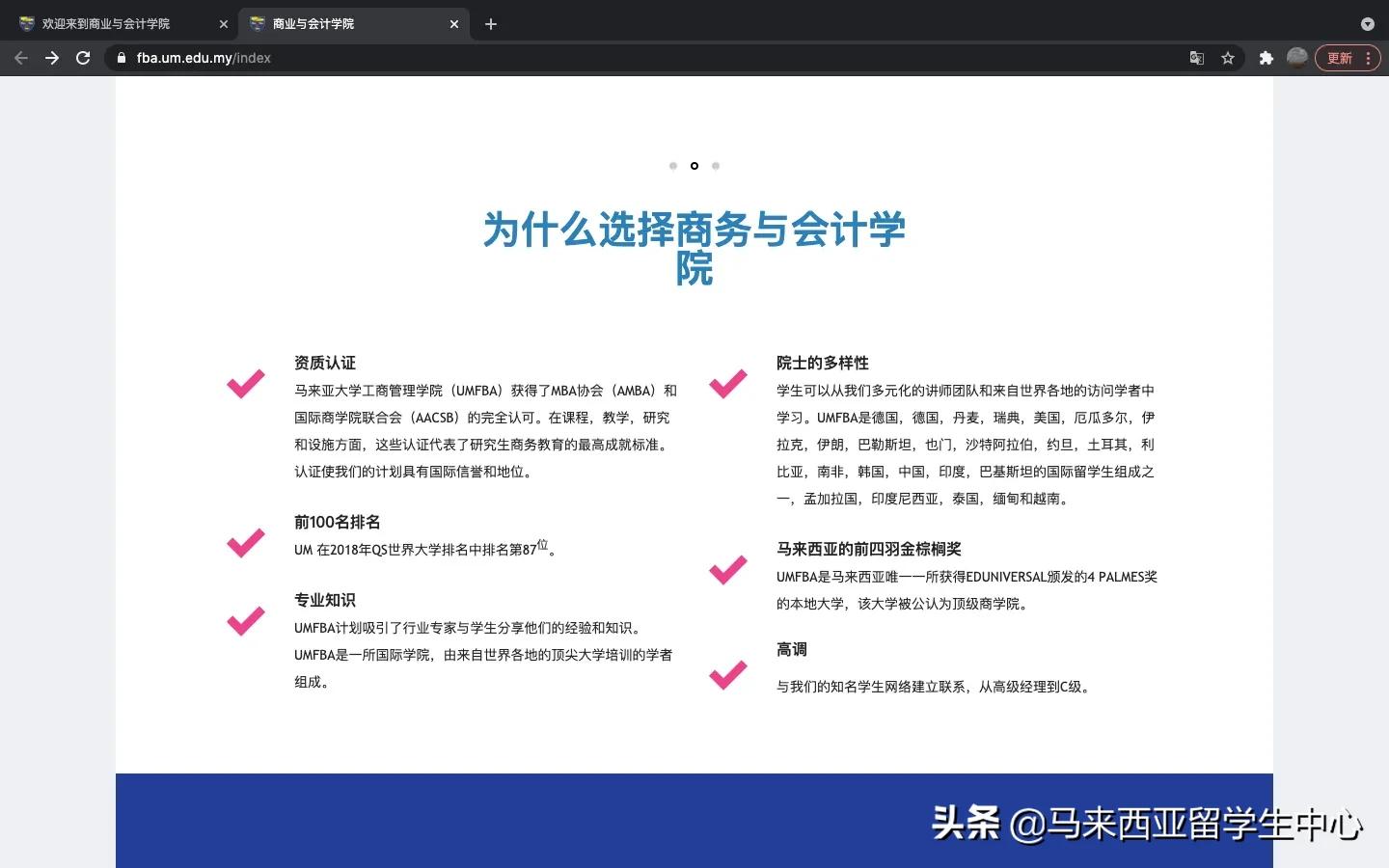Select the 商业与会计学院 tab
This screenshot has width=1389, height=868.
point(353,24)
